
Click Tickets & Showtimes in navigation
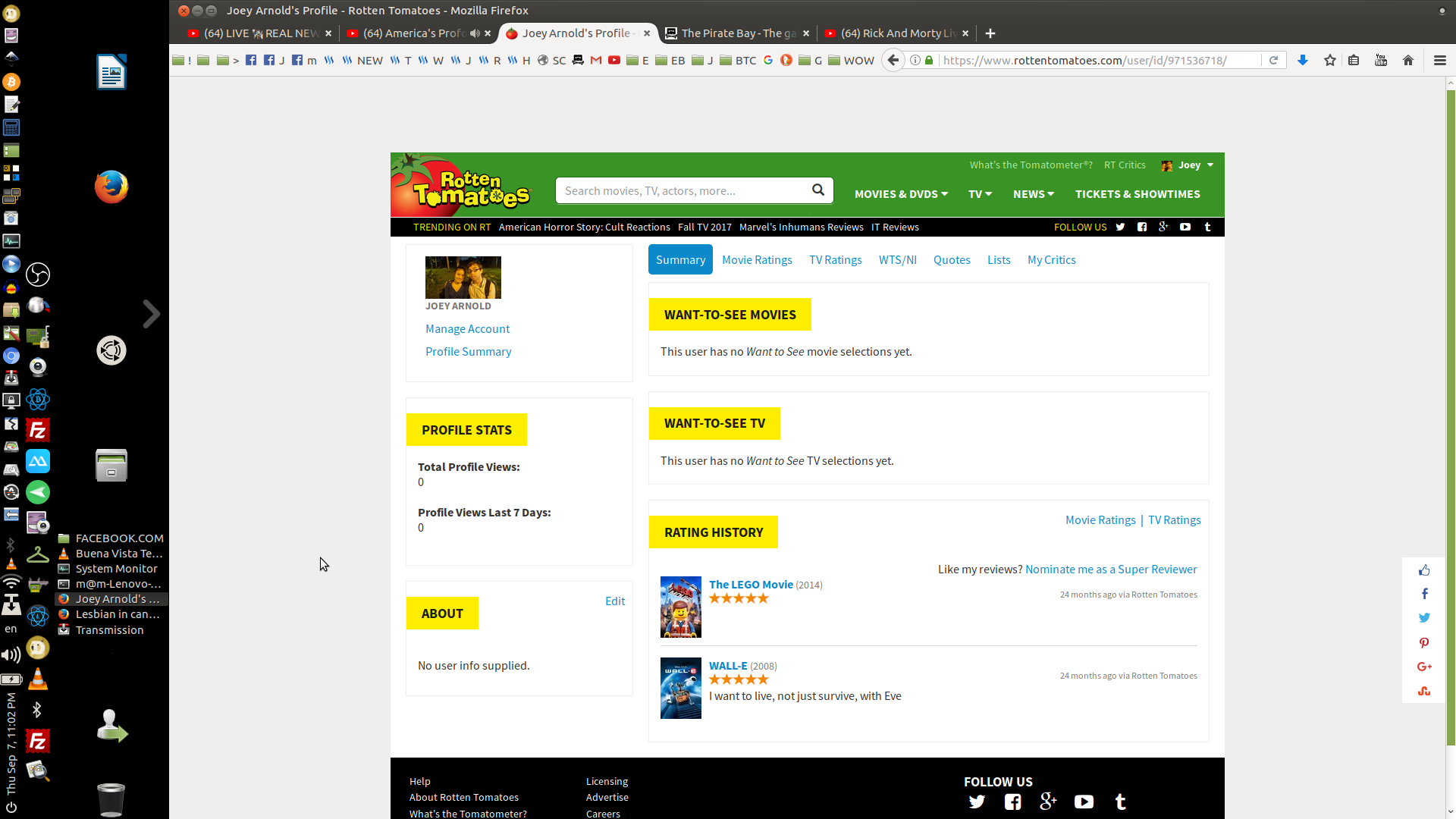tap(1137, 194)
